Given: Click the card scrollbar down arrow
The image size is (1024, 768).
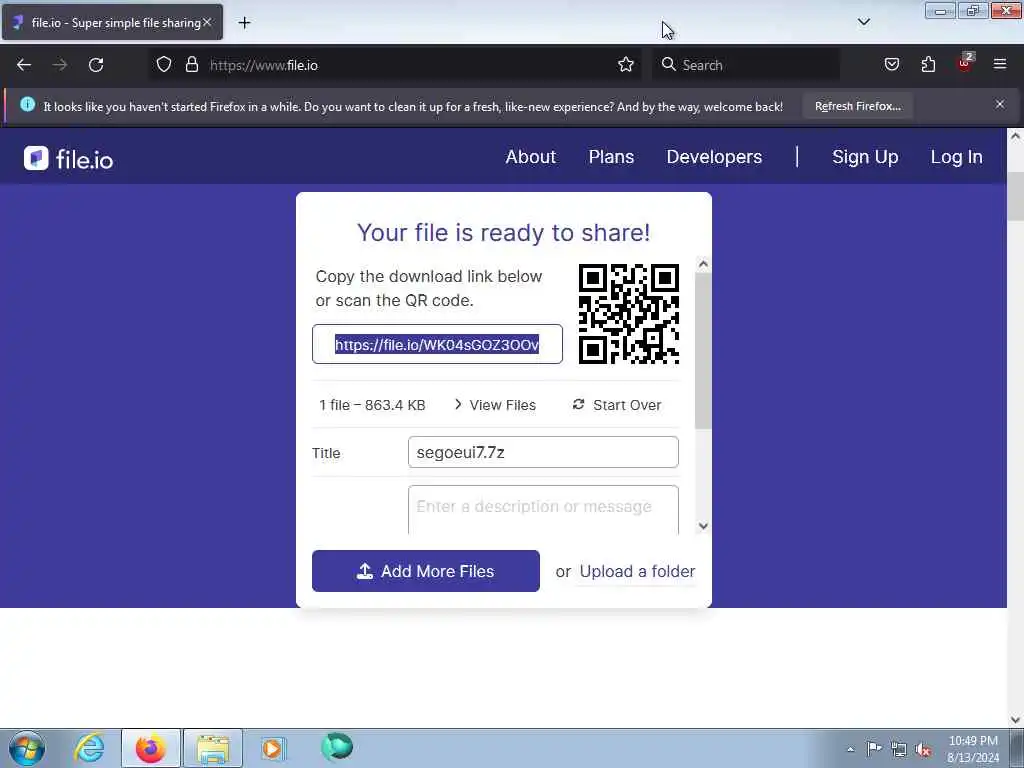Looking at the screenshot, I should [703, 526].
